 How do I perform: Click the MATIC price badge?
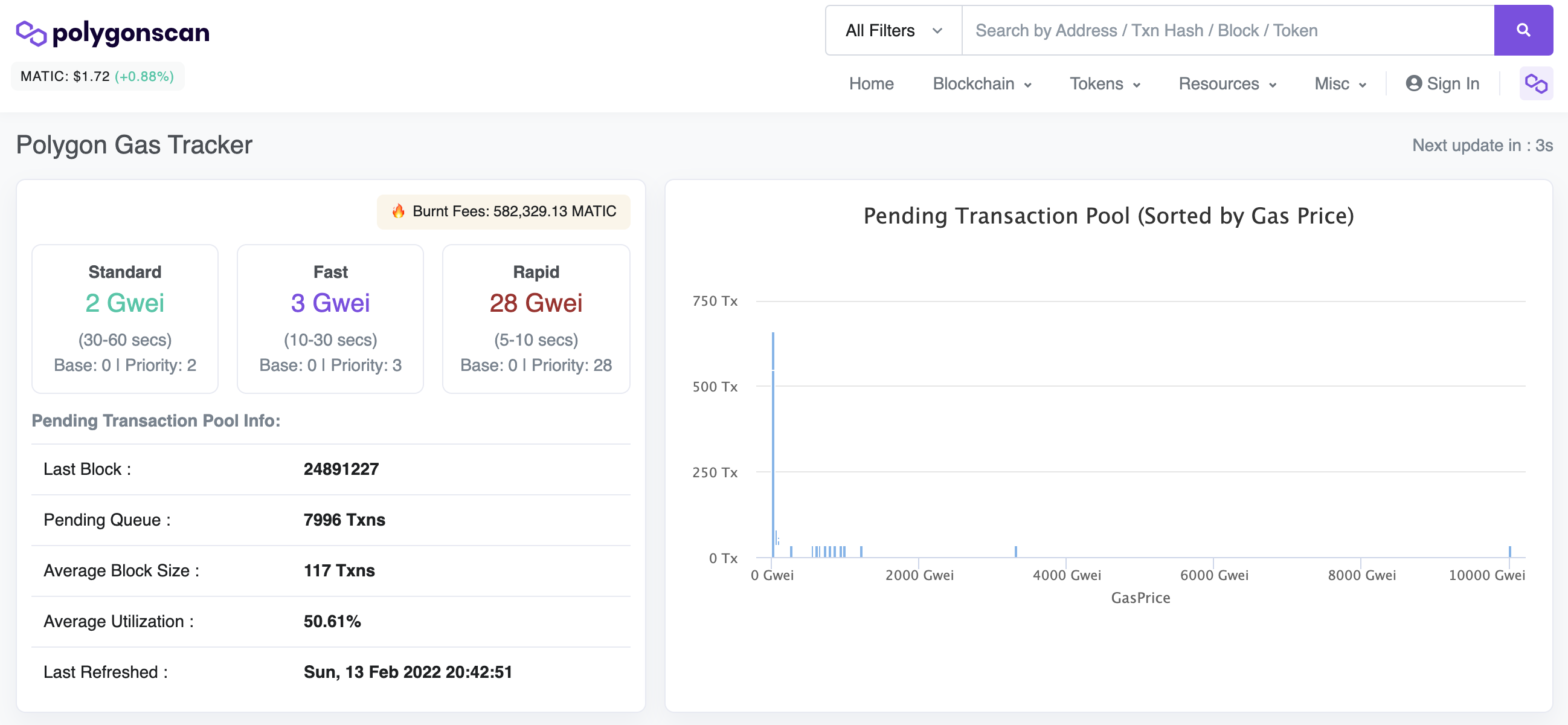(97, 77)
